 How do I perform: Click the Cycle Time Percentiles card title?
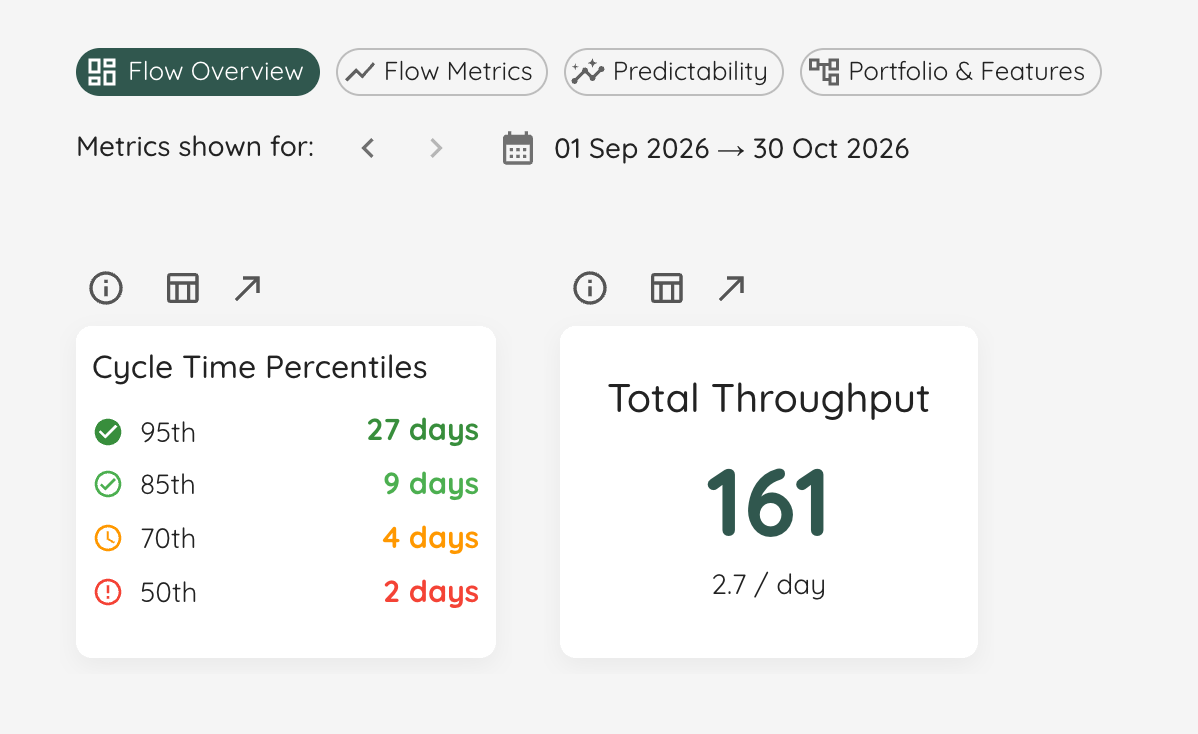pyautogui.click(x=260, y=367)
